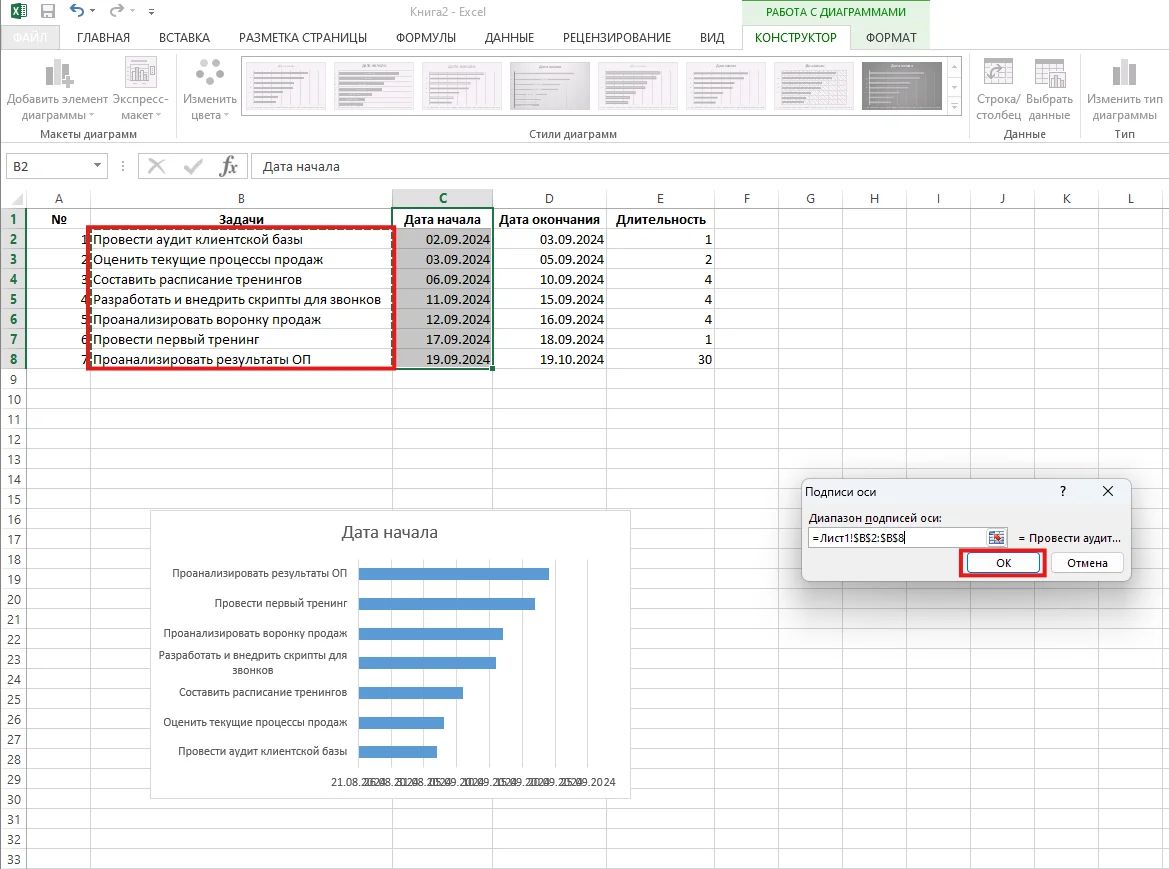Screen dimensions: 1169x869
Task: Select the fifth chart style thumbnail
Action: [x=637, y=86]
